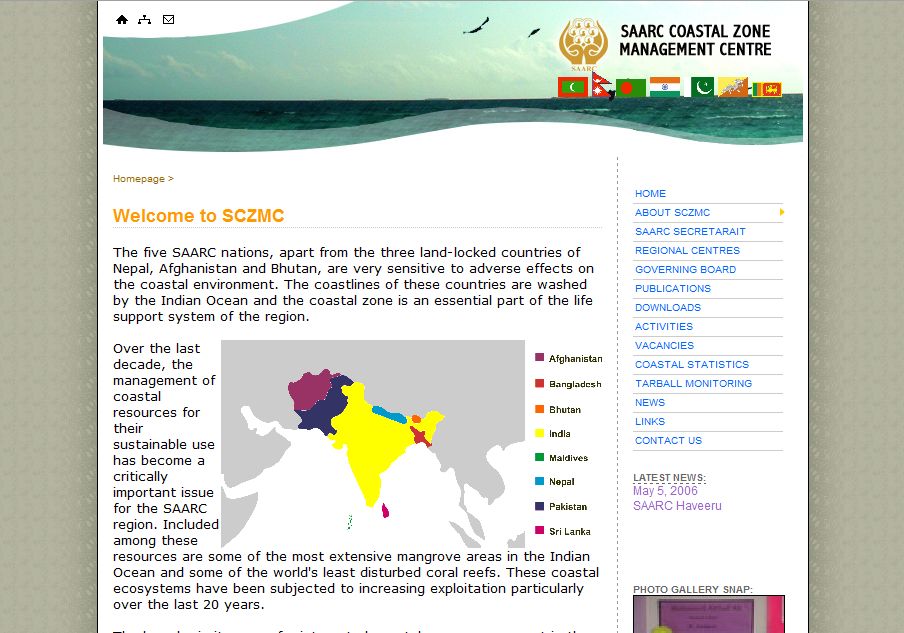
Task: Click the "LATEST NEWS:" label
Action: (669, 478)
